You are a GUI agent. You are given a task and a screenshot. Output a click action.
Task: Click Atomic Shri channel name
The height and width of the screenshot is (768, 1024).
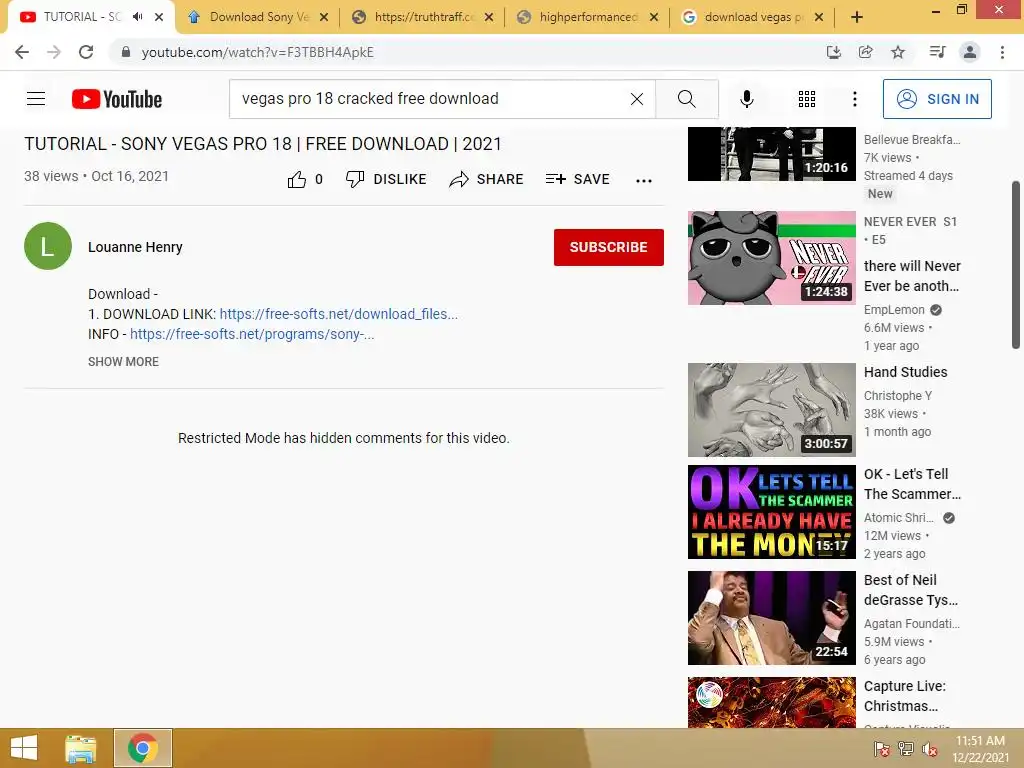pos(899,517)
